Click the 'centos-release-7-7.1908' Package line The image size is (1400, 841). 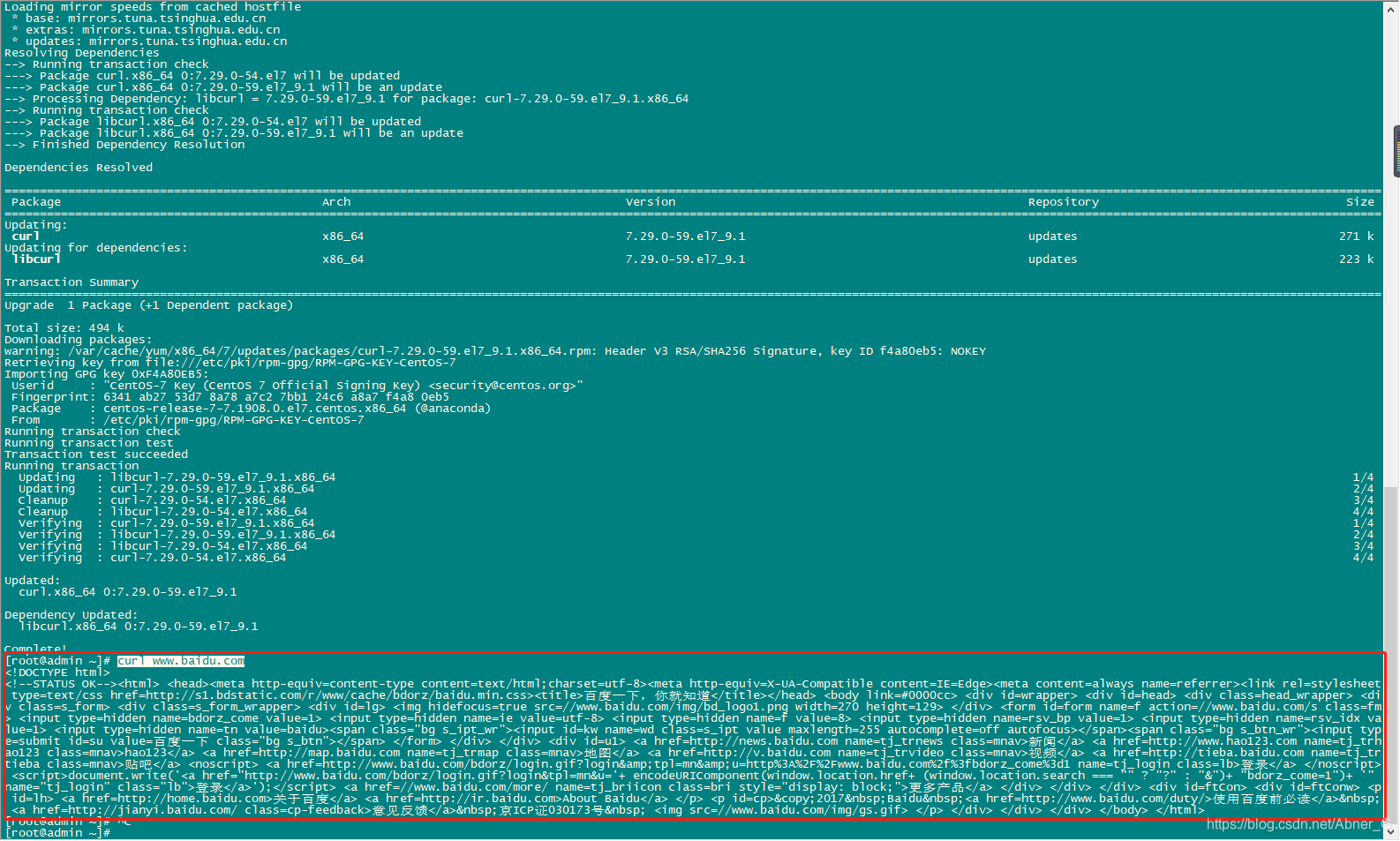coord(252,409)
